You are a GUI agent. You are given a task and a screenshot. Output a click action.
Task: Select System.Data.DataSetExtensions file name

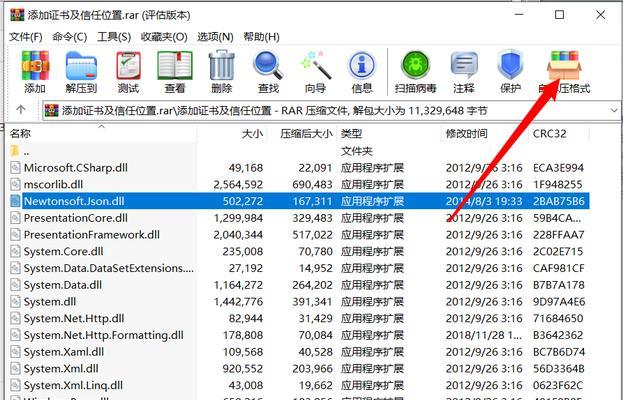click(x=108, y=268)
